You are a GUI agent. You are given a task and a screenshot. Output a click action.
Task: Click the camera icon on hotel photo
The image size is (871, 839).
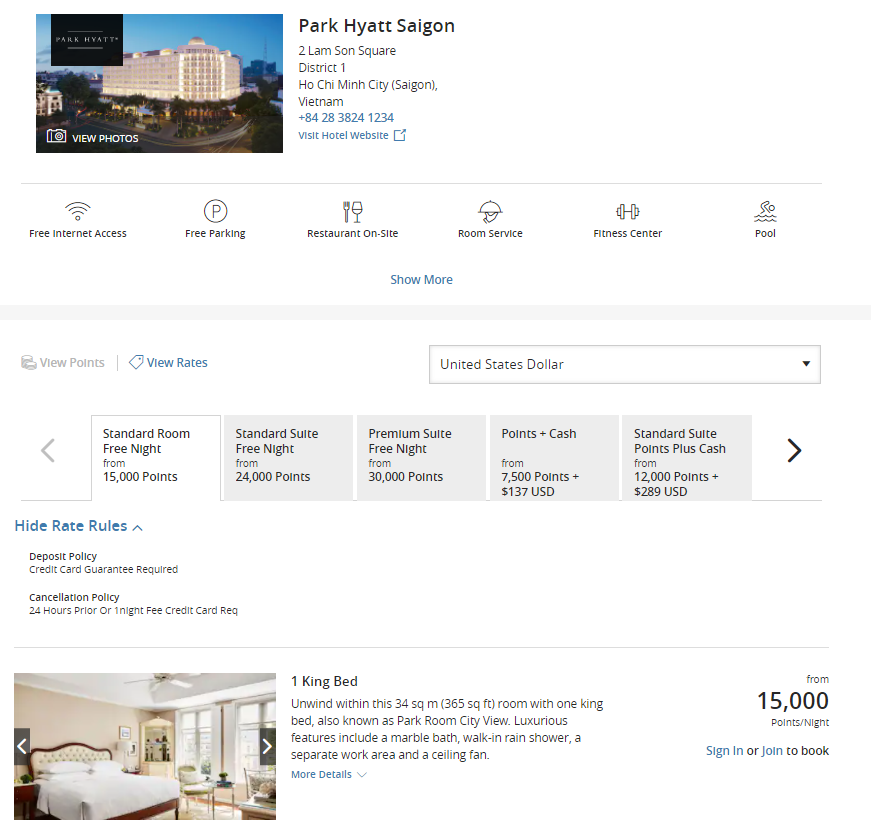click(56, 136)
